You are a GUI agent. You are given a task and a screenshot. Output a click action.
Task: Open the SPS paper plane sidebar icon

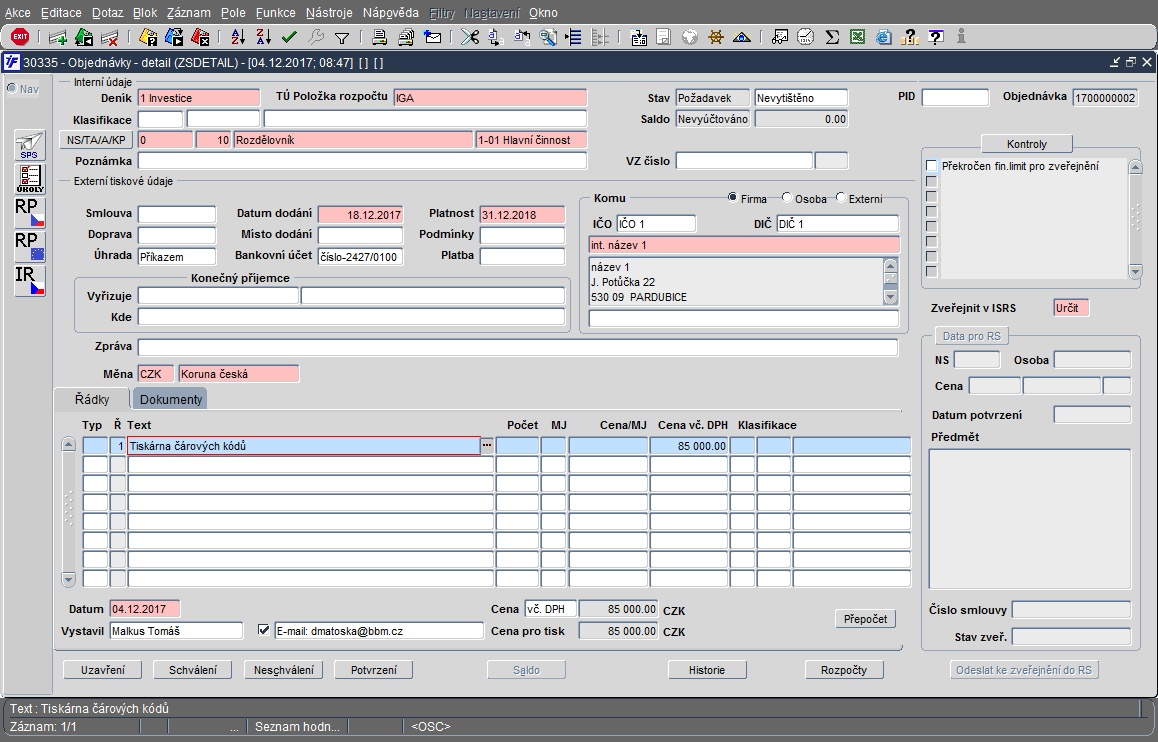(30, 146)
